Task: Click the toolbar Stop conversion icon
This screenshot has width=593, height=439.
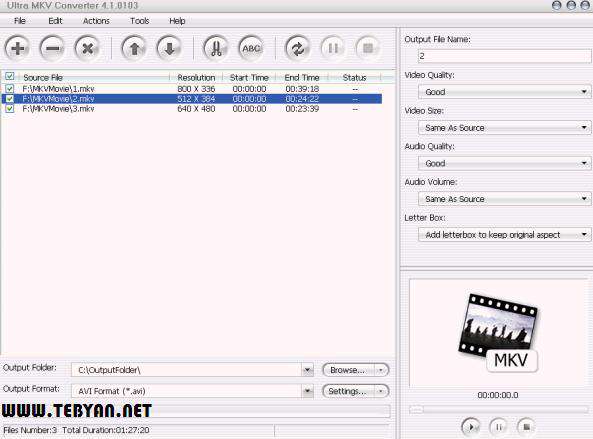Action: point(368,48)
